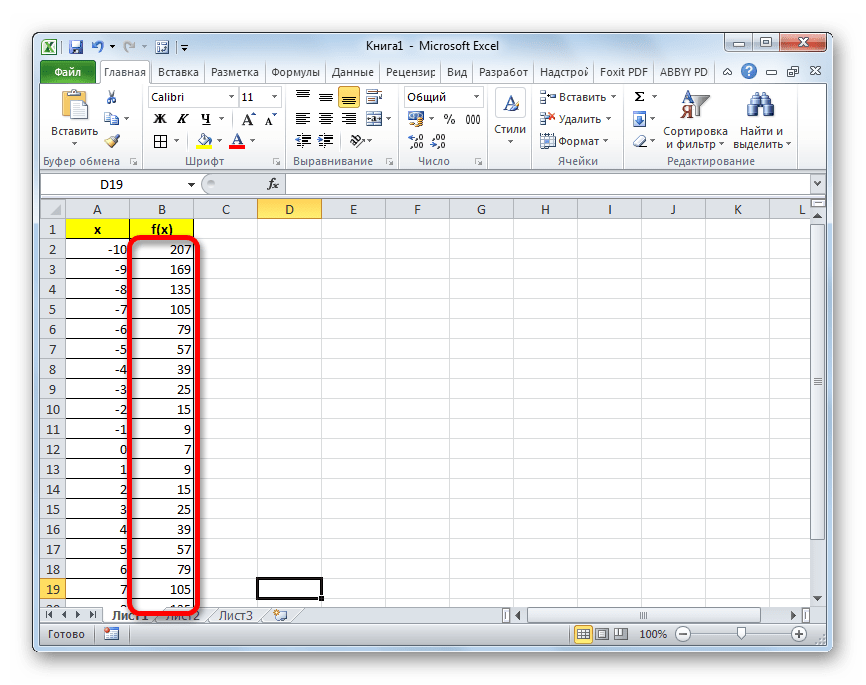Apply thousands separator 000 format

coord(473,119)
